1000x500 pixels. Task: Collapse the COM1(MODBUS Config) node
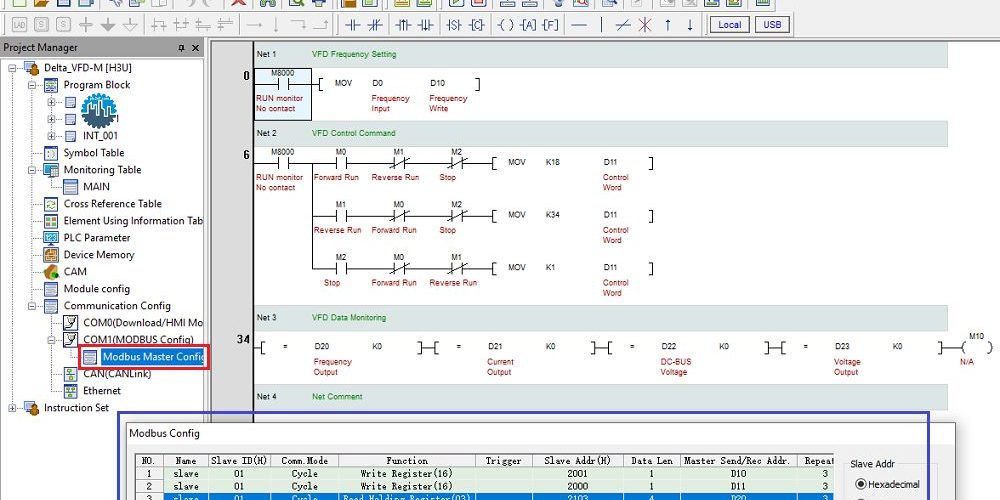52,340
